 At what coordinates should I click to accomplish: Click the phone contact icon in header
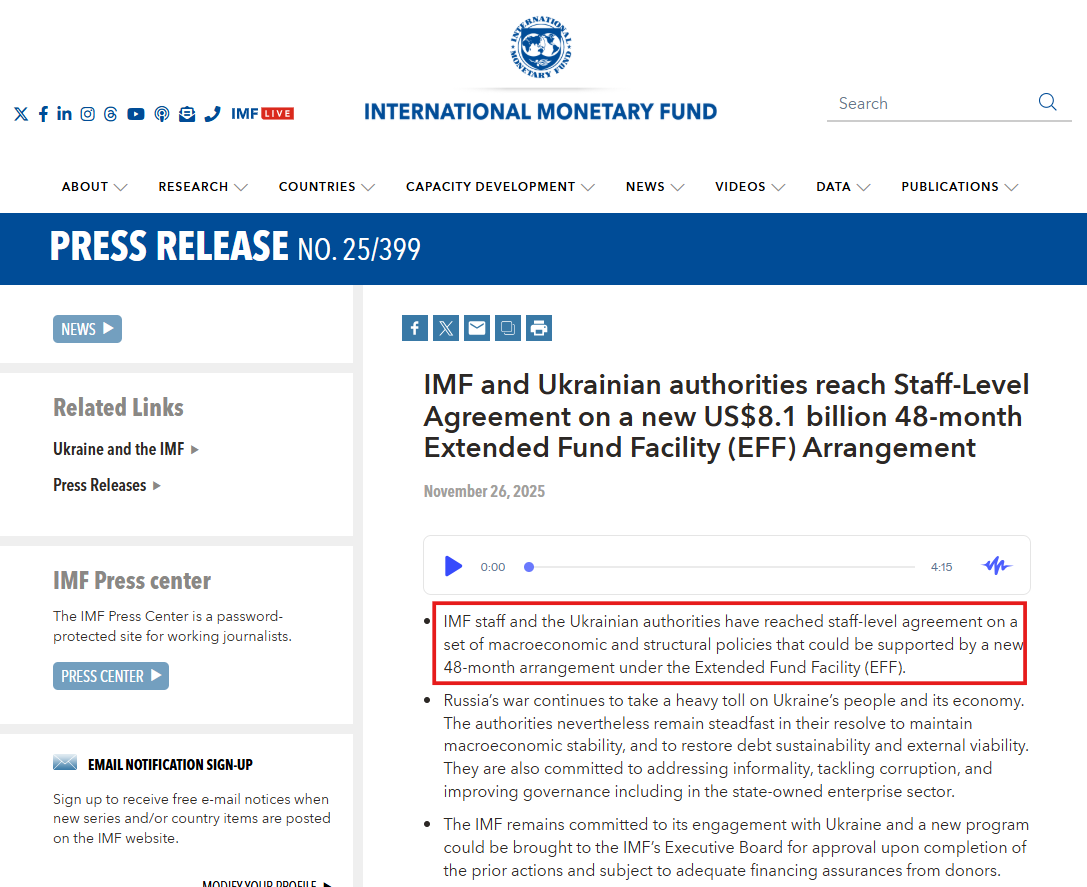click(212, 114)
